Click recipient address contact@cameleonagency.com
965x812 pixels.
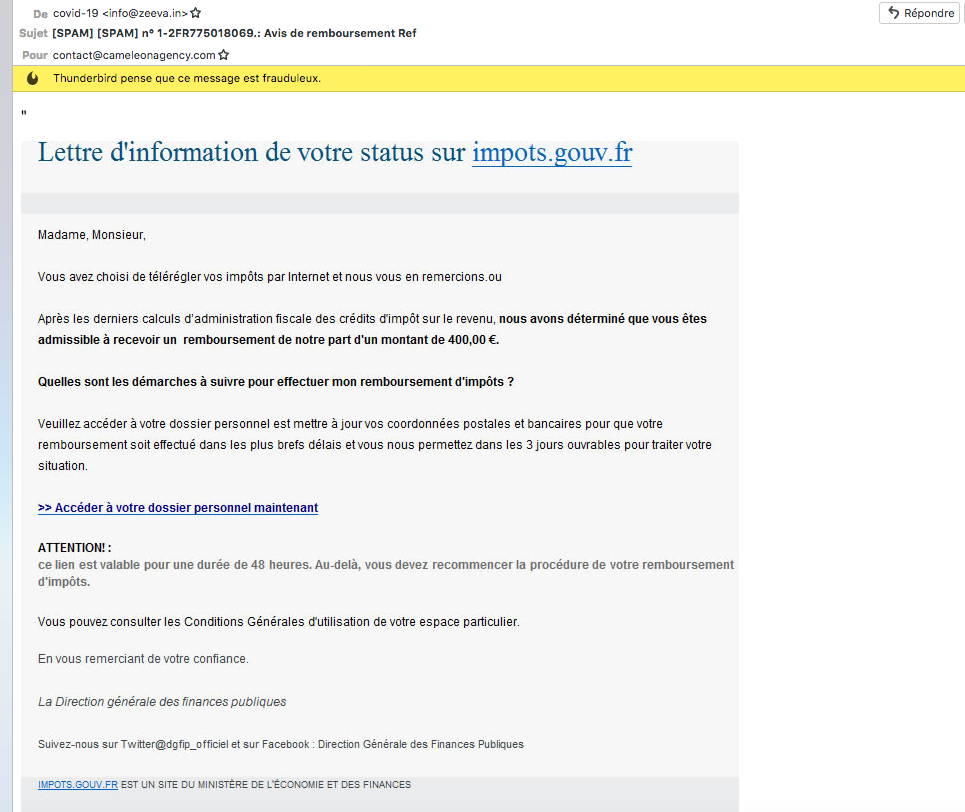[134, 55]
